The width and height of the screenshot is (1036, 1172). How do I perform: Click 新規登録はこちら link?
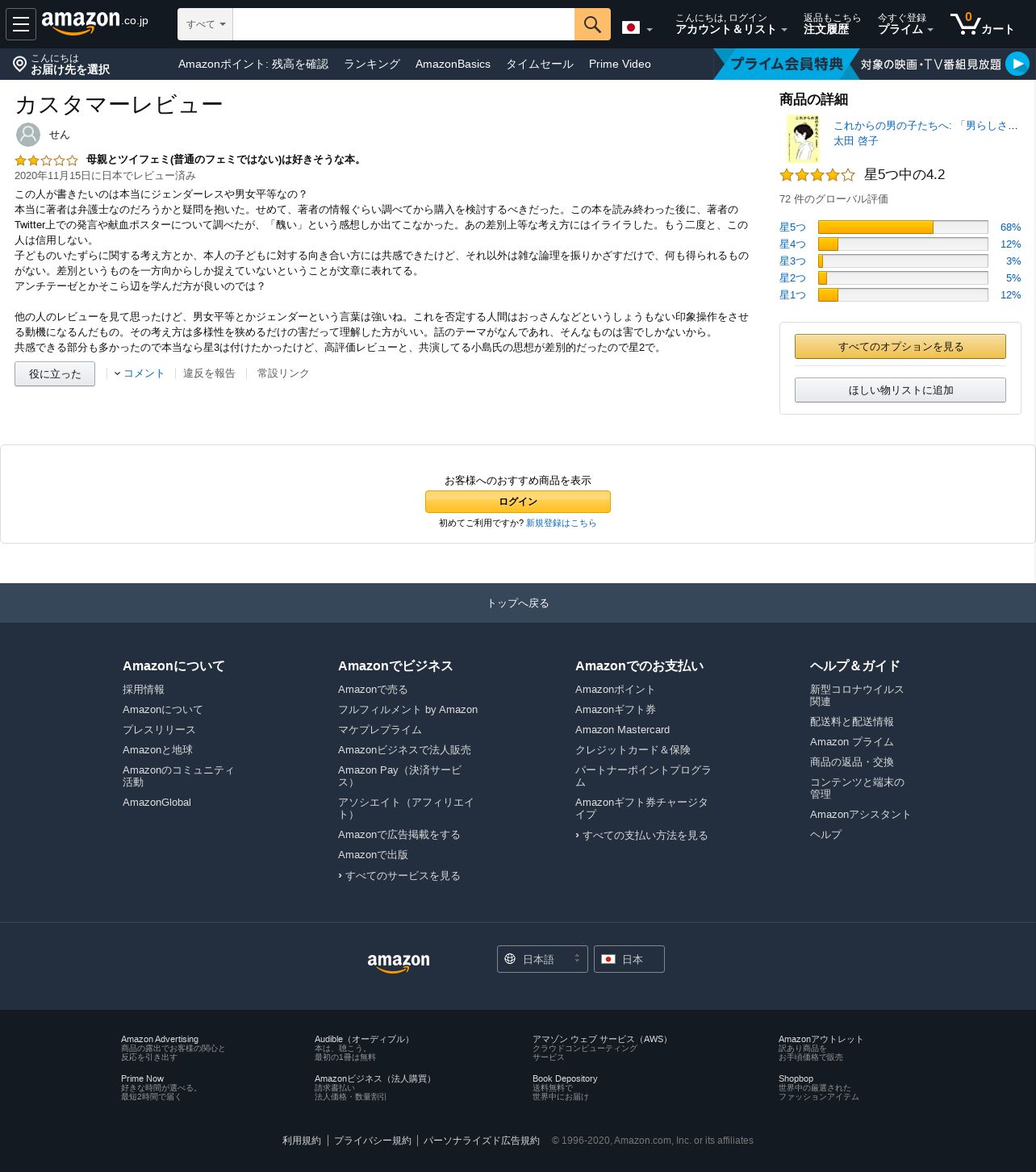(x=562, y=523)
